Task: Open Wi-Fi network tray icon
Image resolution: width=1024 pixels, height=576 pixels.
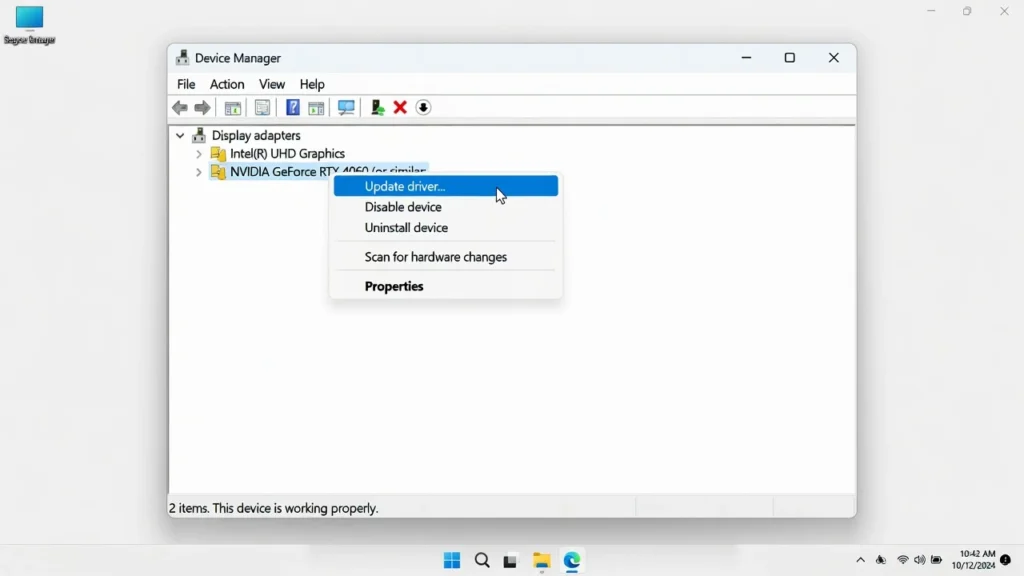Action: click(x=903, y=560)
